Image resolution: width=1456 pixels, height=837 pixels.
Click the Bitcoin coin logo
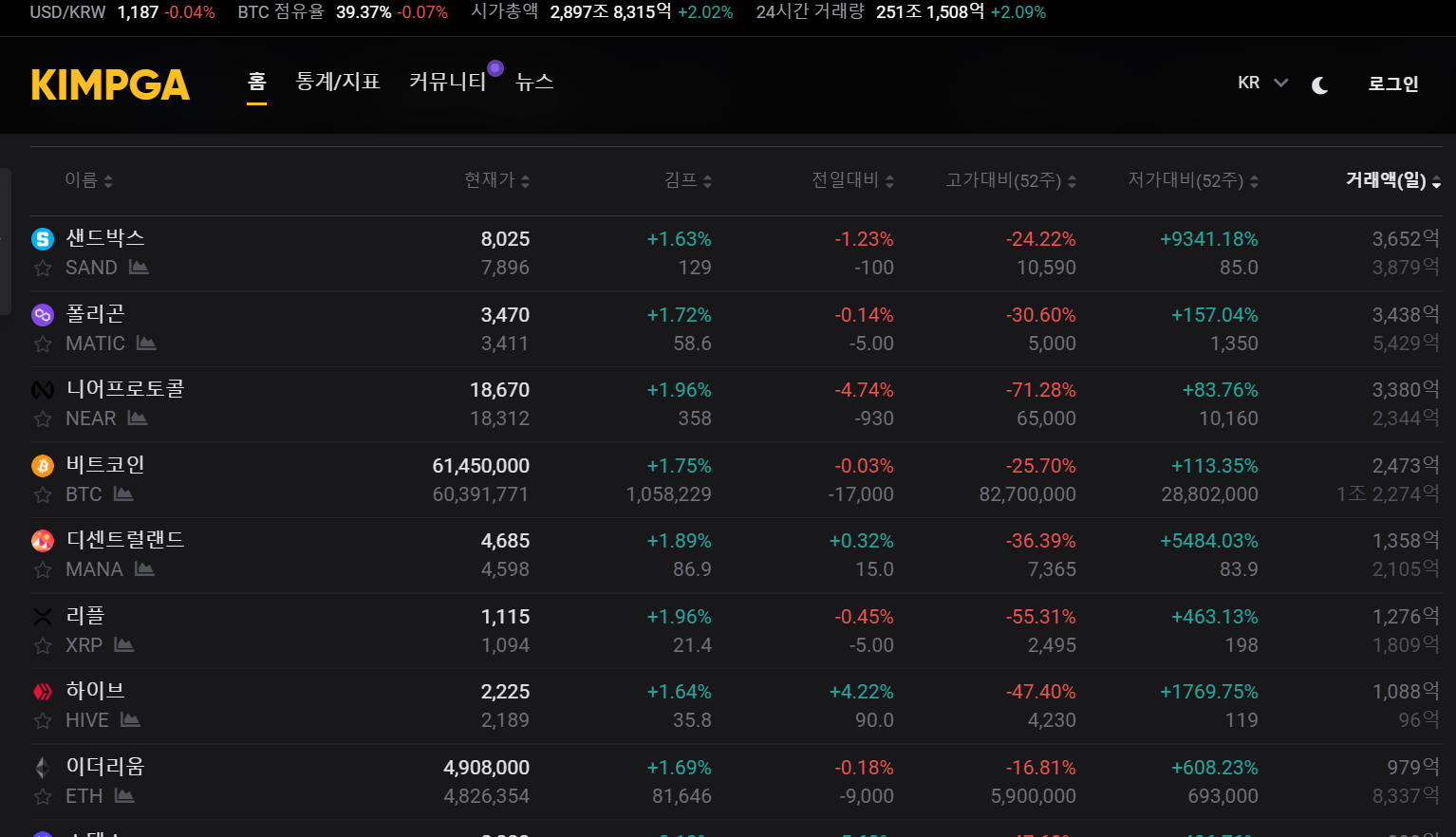tap(43, 466)
